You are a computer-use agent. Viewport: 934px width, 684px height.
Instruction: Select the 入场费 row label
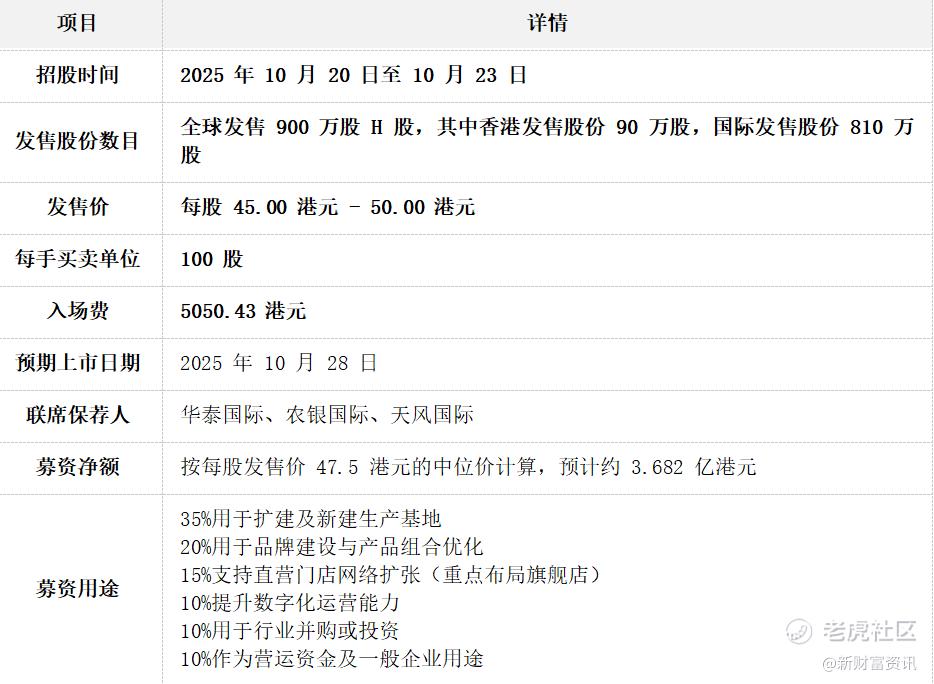click(77, 311)
